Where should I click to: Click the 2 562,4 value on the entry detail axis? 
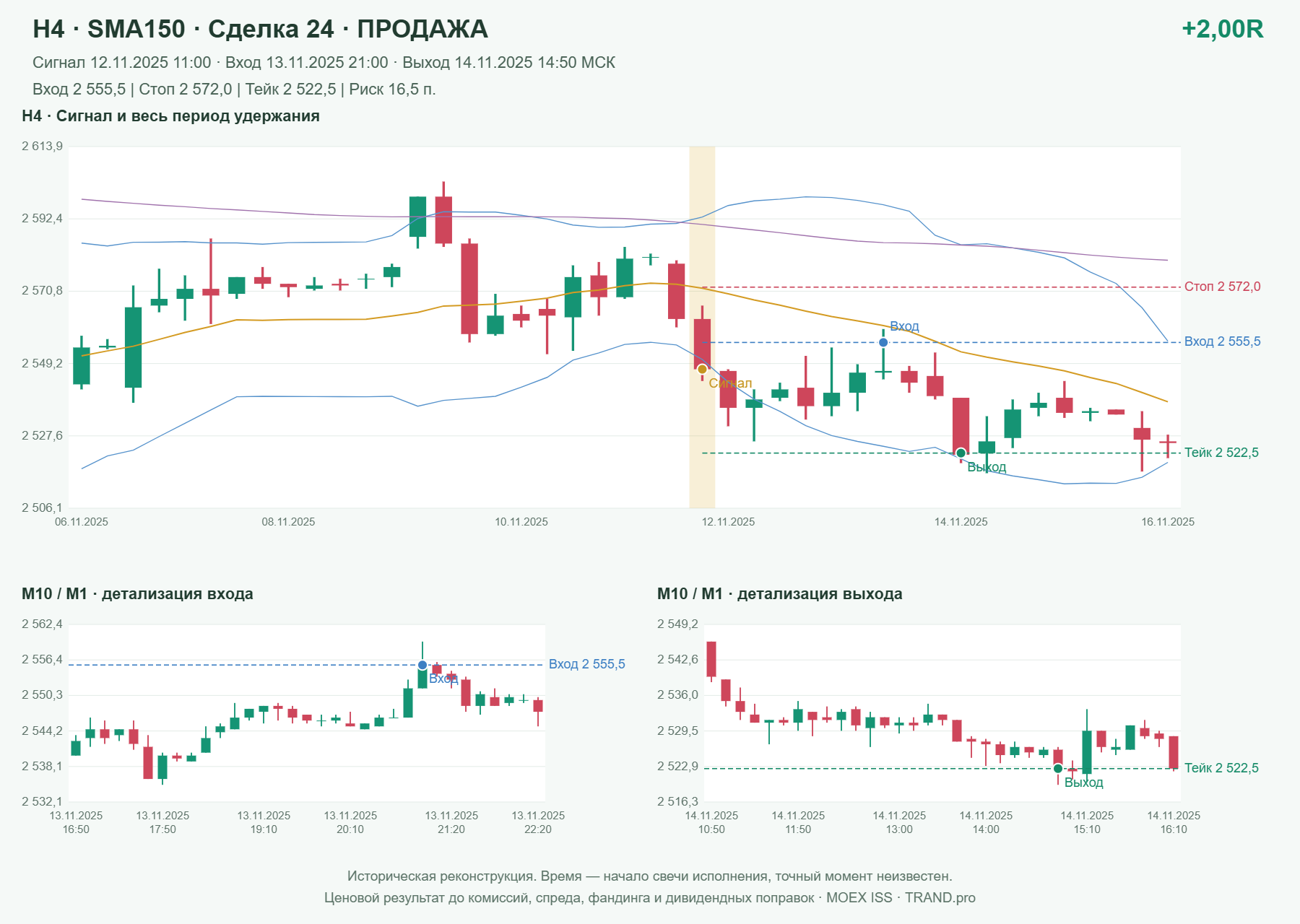tap(42, 624)
